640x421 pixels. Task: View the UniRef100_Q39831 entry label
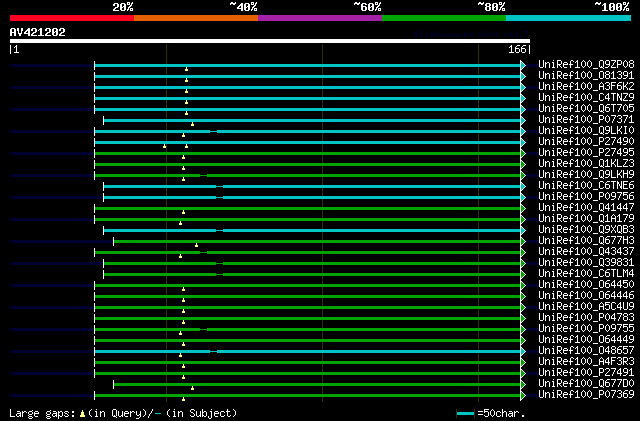pos(586,263)
